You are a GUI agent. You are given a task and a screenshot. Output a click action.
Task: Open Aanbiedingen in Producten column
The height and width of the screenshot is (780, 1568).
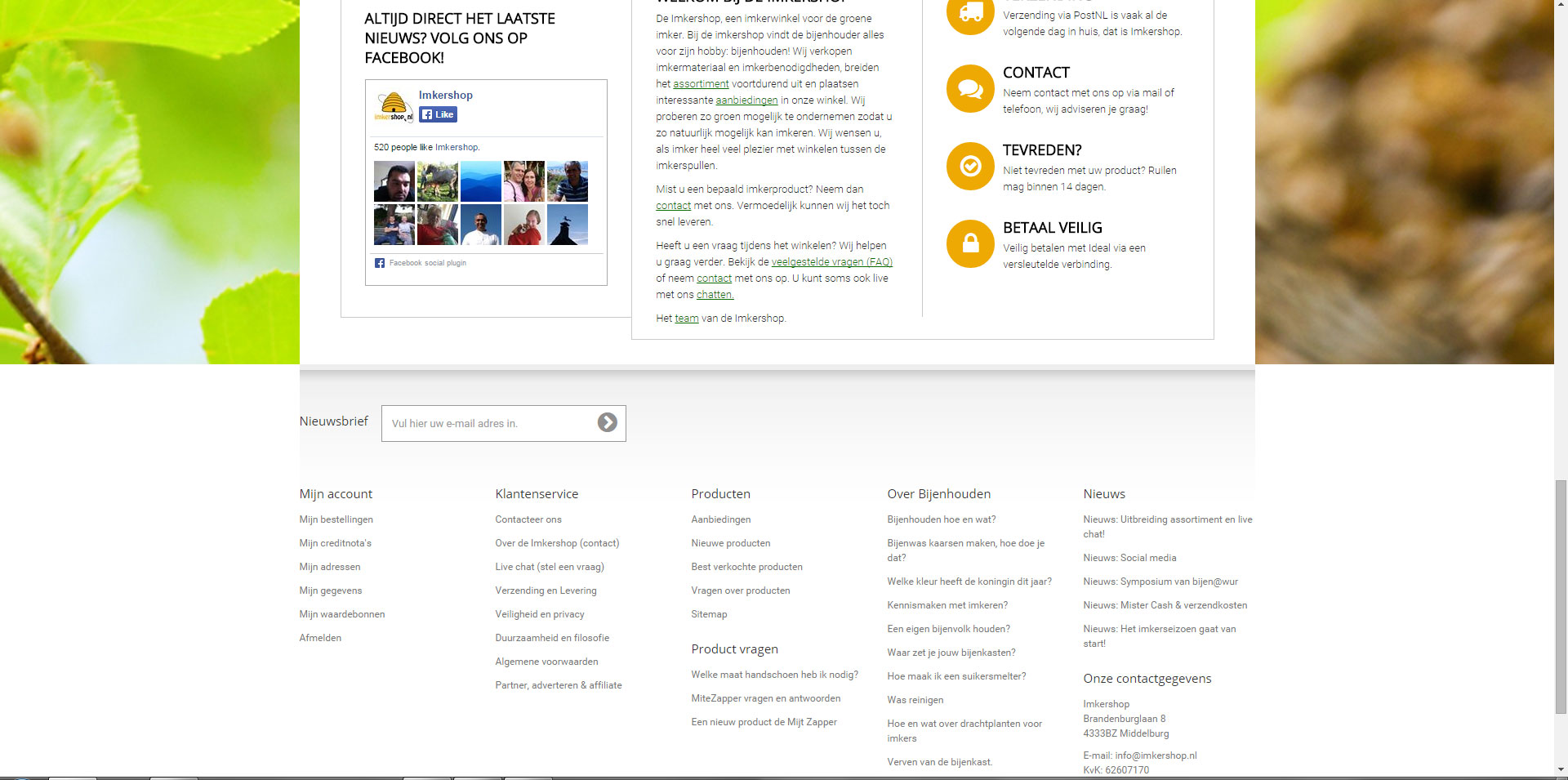point(721,519)
